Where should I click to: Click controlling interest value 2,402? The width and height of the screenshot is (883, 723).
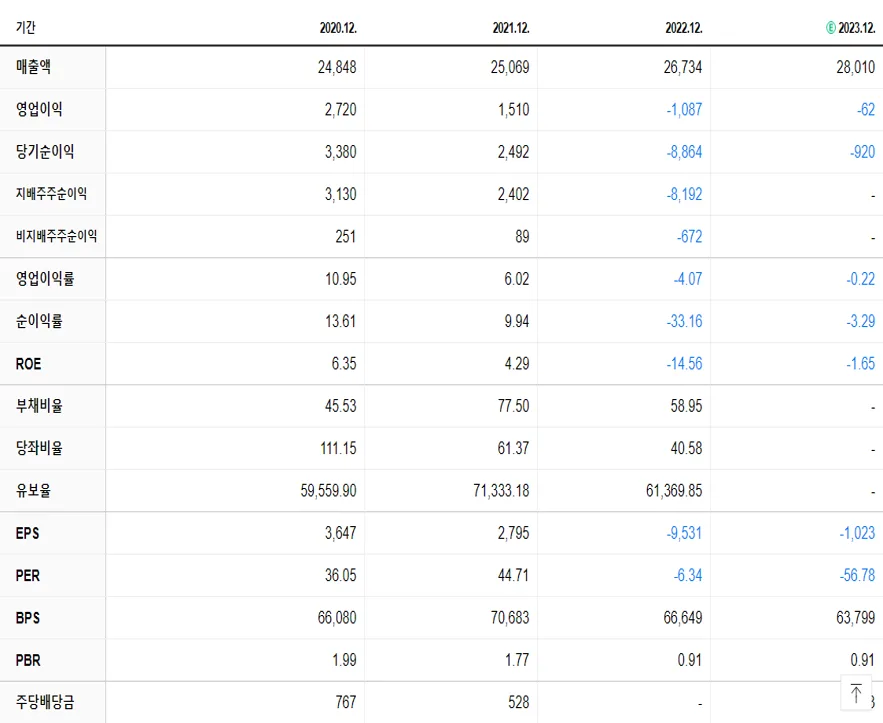pos(513,194)
